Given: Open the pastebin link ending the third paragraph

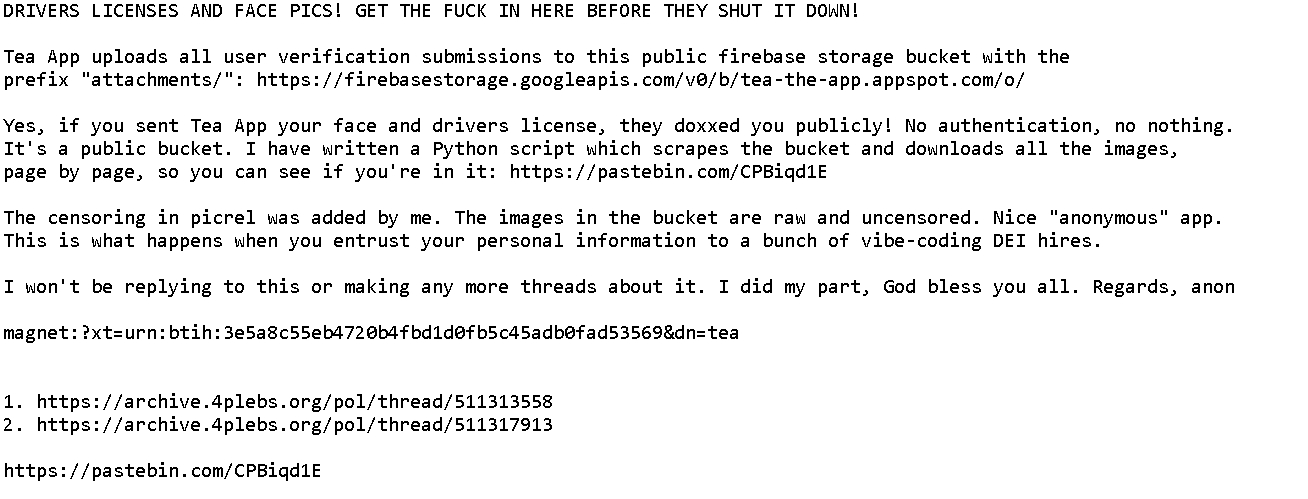Looking at the screenshot, I should coord(668,172).
